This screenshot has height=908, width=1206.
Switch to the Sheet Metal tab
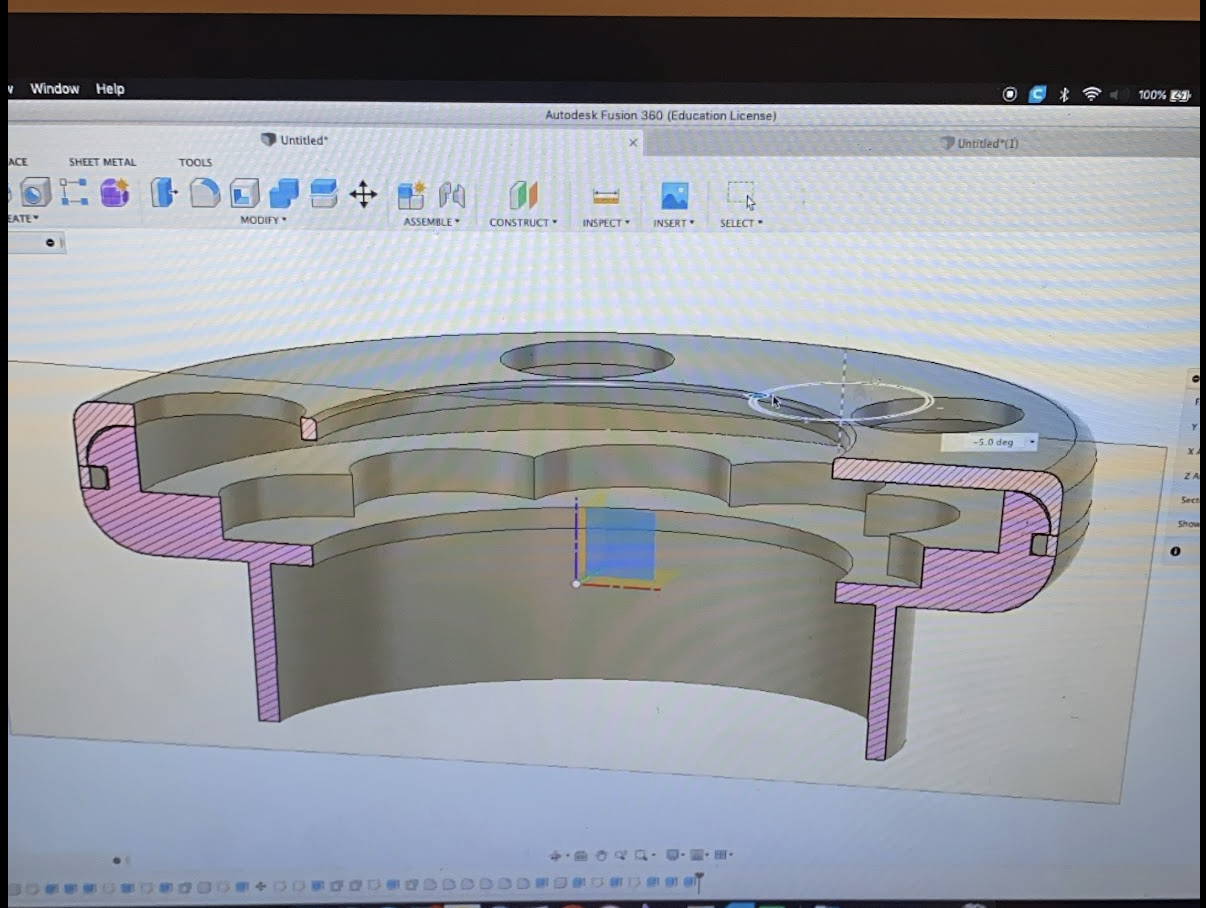coord(102,161)
